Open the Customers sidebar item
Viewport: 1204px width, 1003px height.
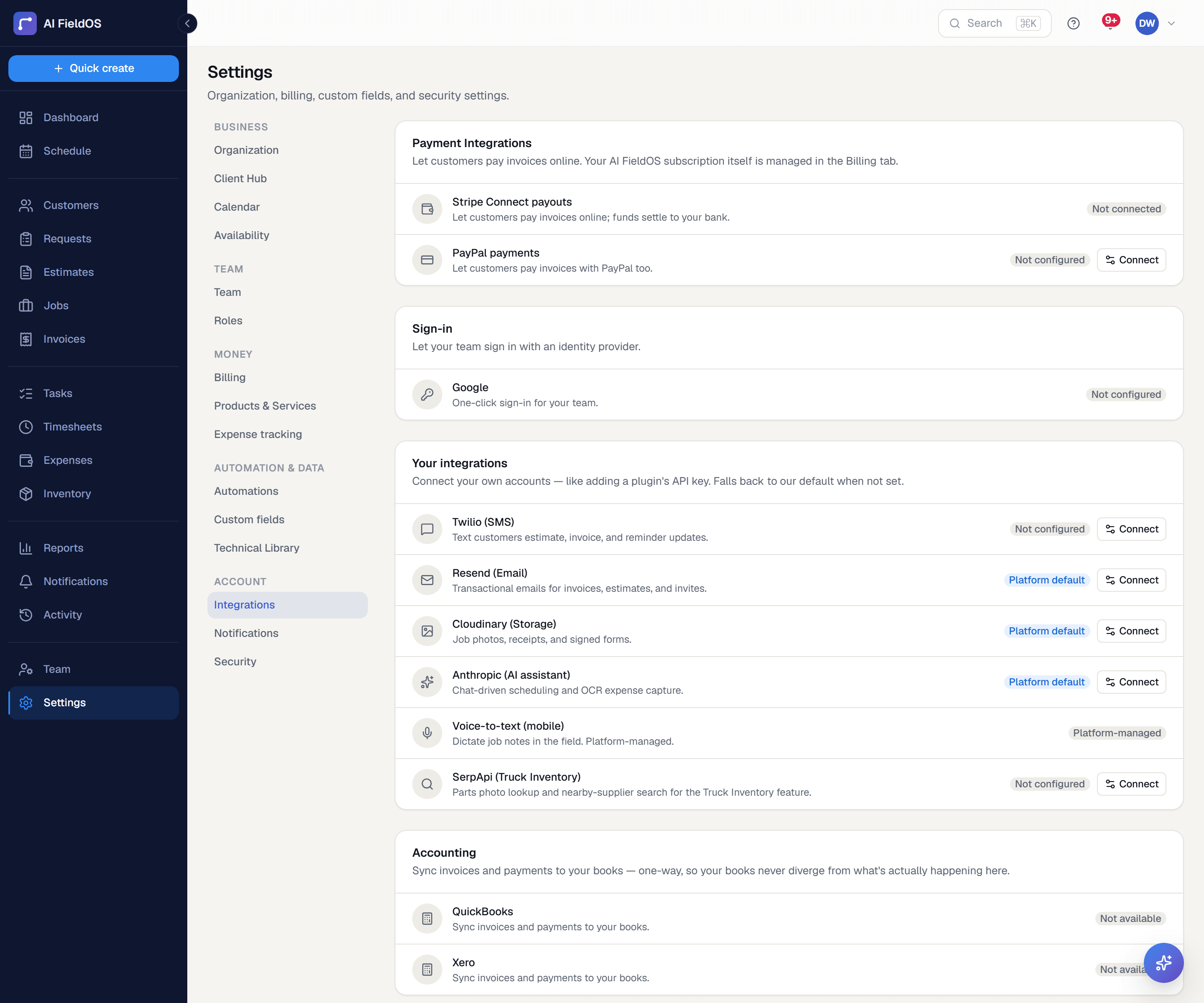(x=94, y=205)
